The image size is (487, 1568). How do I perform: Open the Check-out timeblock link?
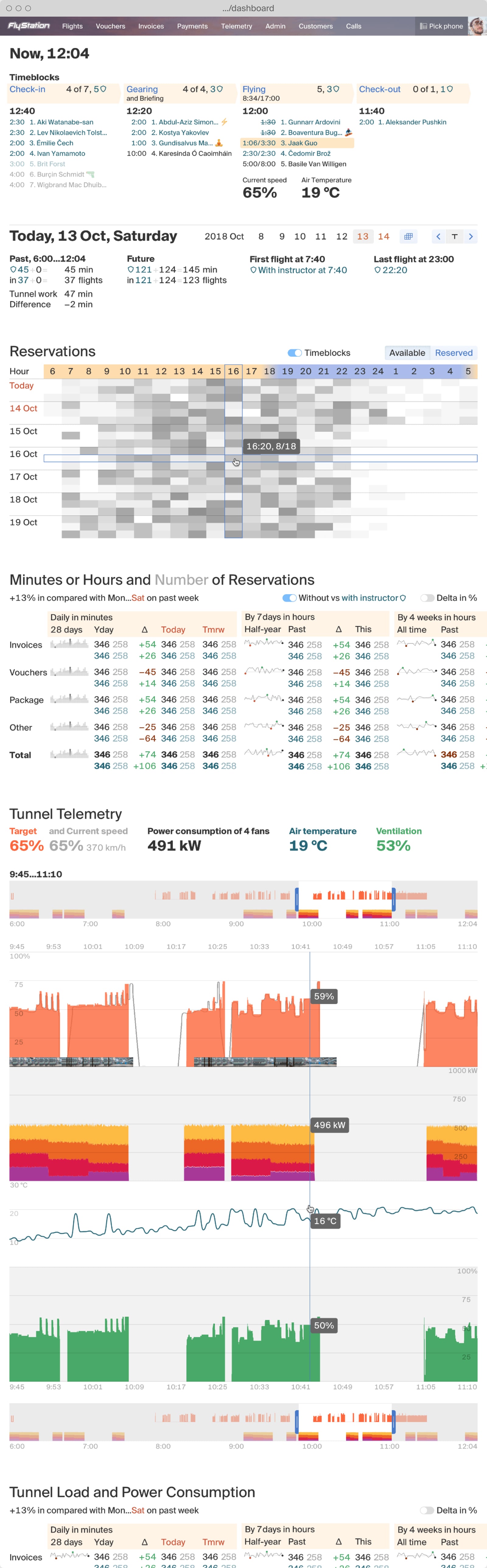point(379,89)
